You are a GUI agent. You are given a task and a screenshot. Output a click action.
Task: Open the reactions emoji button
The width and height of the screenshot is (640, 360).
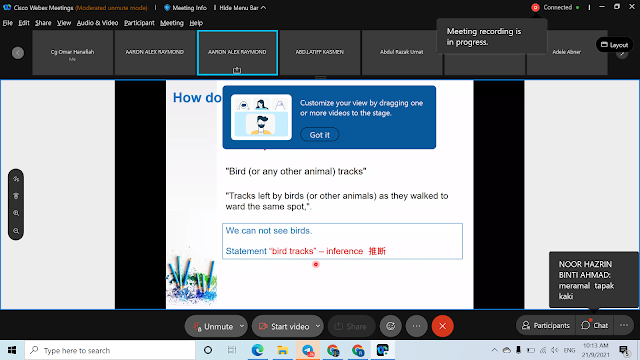coord(391,326)
